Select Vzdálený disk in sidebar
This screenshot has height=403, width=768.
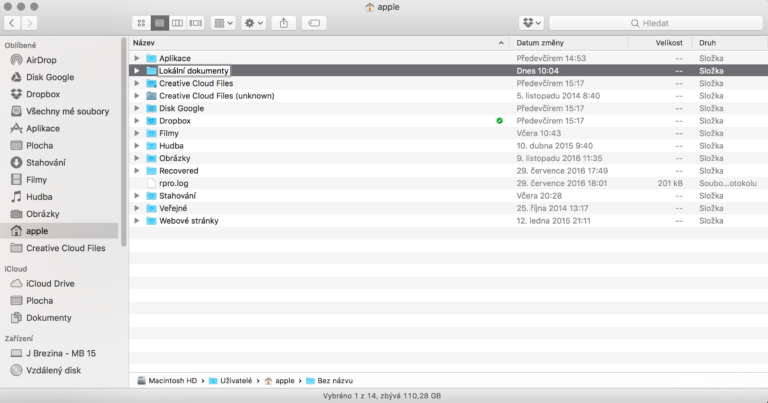click(x=54, y=370)
